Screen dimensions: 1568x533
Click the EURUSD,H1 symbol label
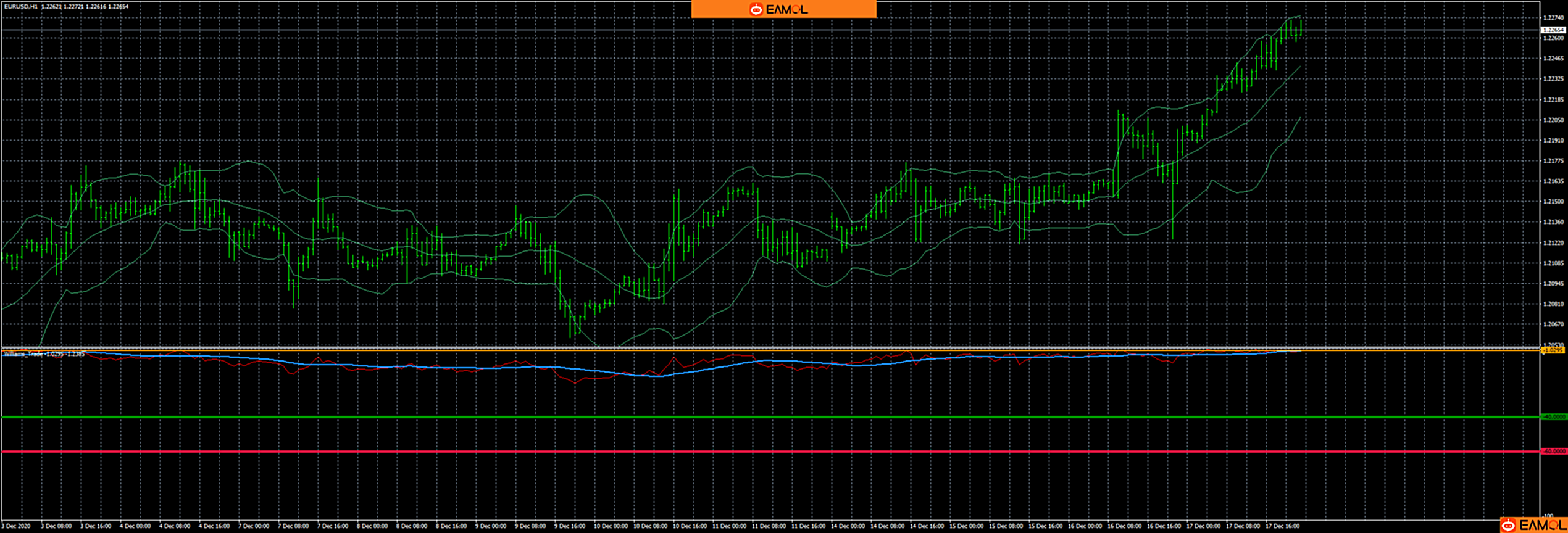[x=20, y=7]
